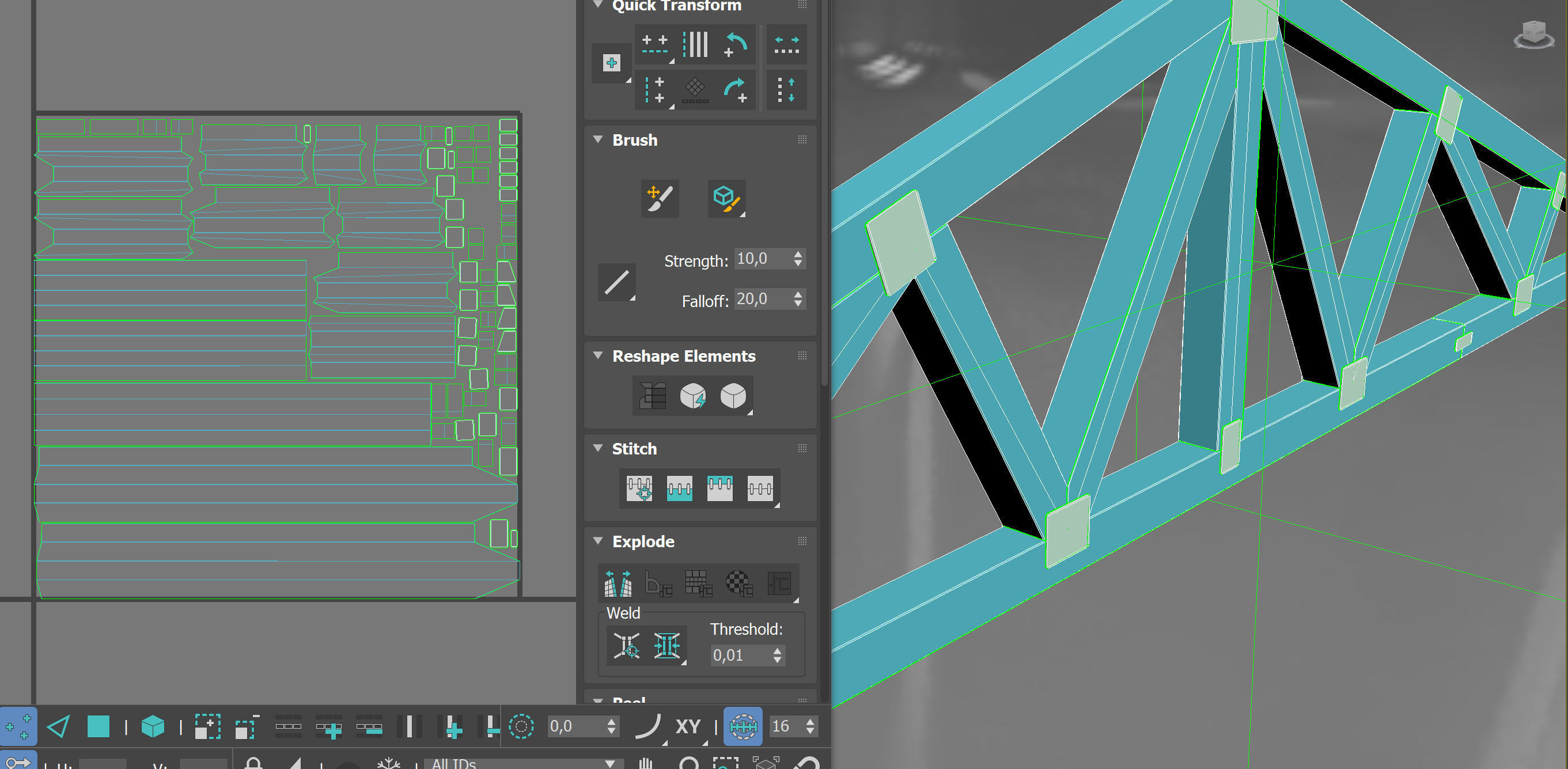Collapse the Reshape Elements rollout
This screenshot has width=1568, height=769.
tap(598, 355)
